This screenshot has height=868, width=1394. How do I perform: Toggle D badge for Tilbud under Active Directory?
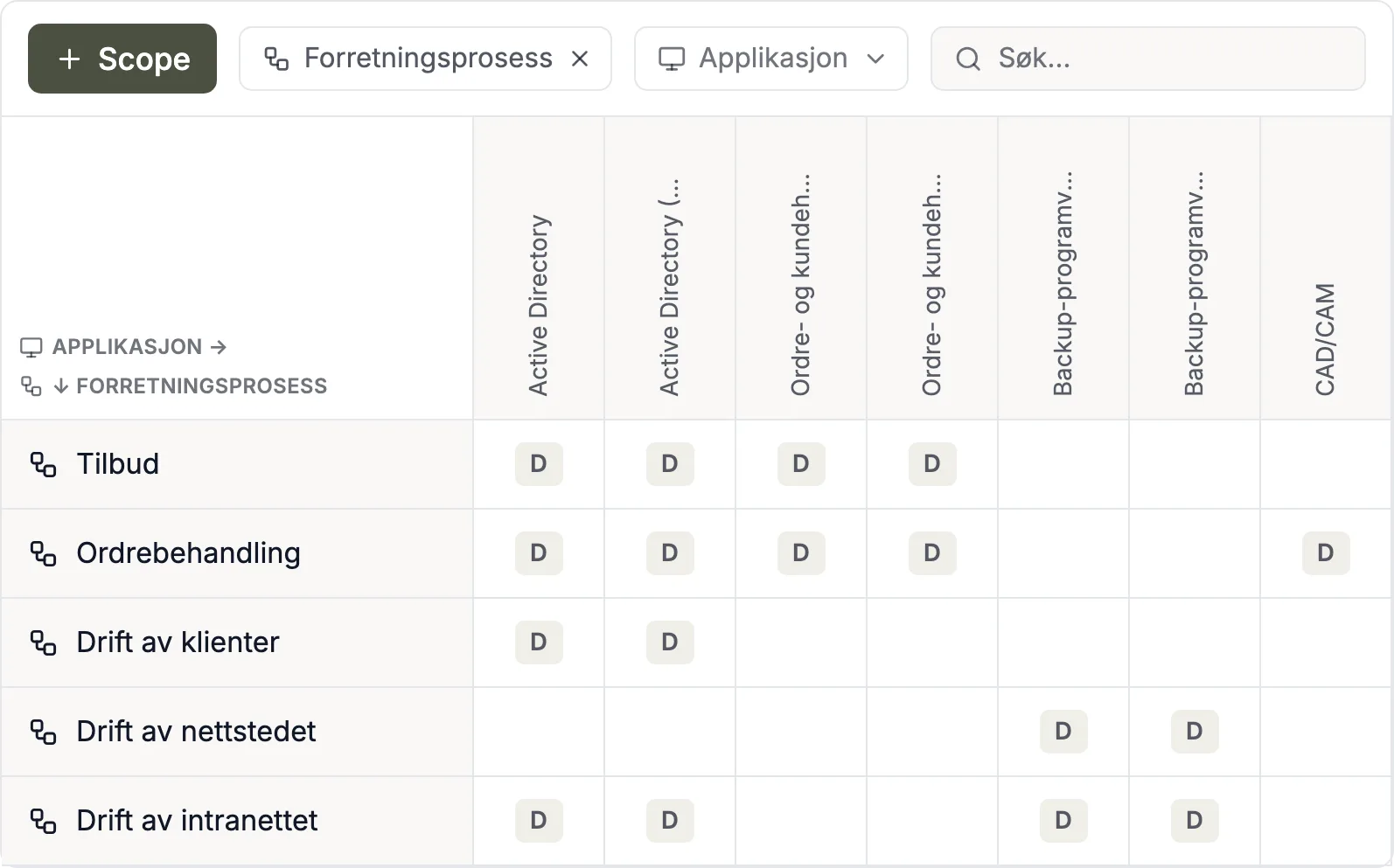pyautogui.click(x=539, y=464)
